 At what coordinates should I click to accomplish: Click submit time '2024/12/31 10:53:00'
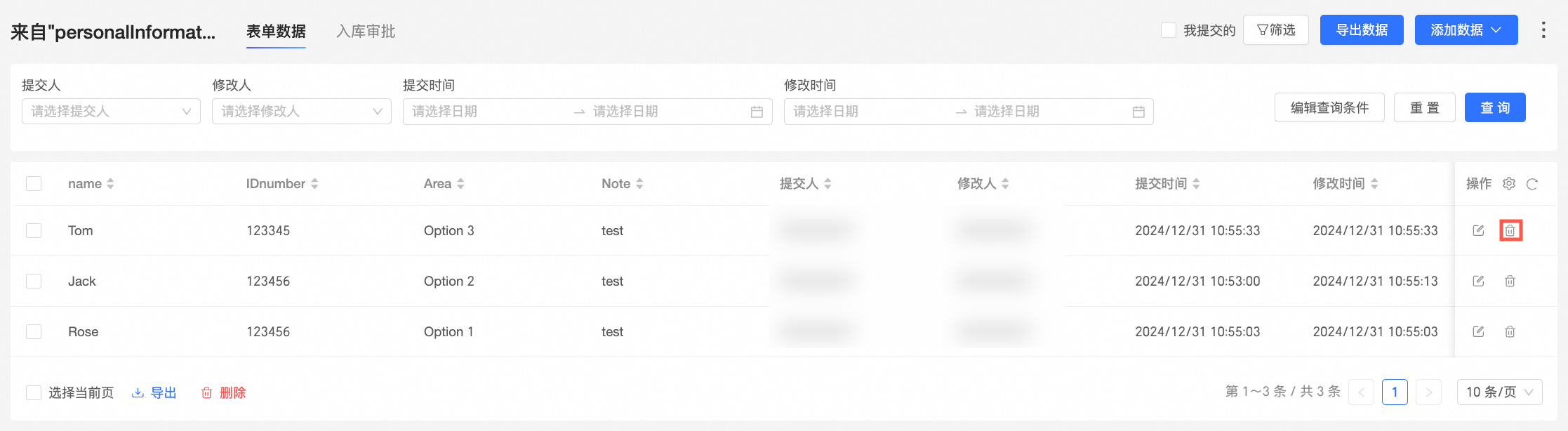click(1197, 281)
